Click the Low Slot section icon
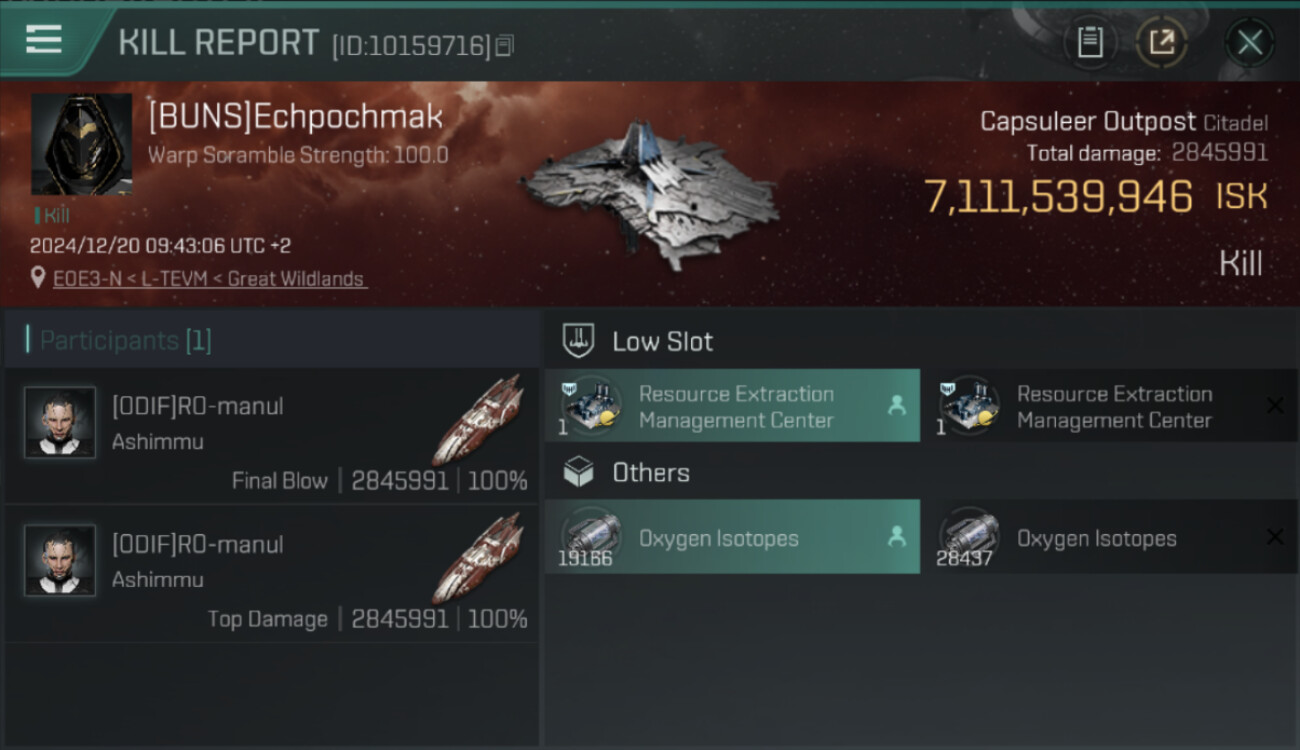This screenshot has width=1300, height=750. pyautogui.click(x=579, y=340)
